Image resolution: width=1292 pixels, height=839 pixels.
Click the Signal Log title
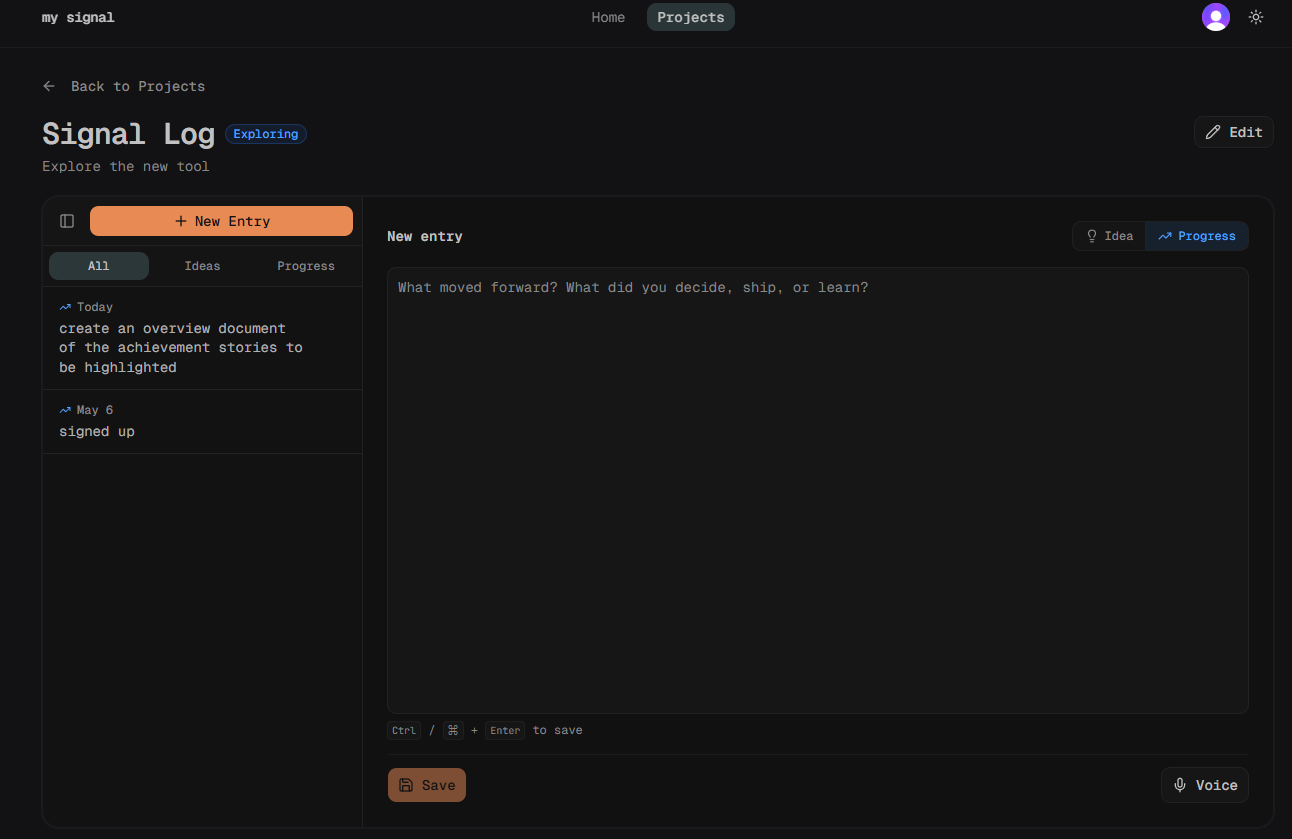(x=128, y=134)
